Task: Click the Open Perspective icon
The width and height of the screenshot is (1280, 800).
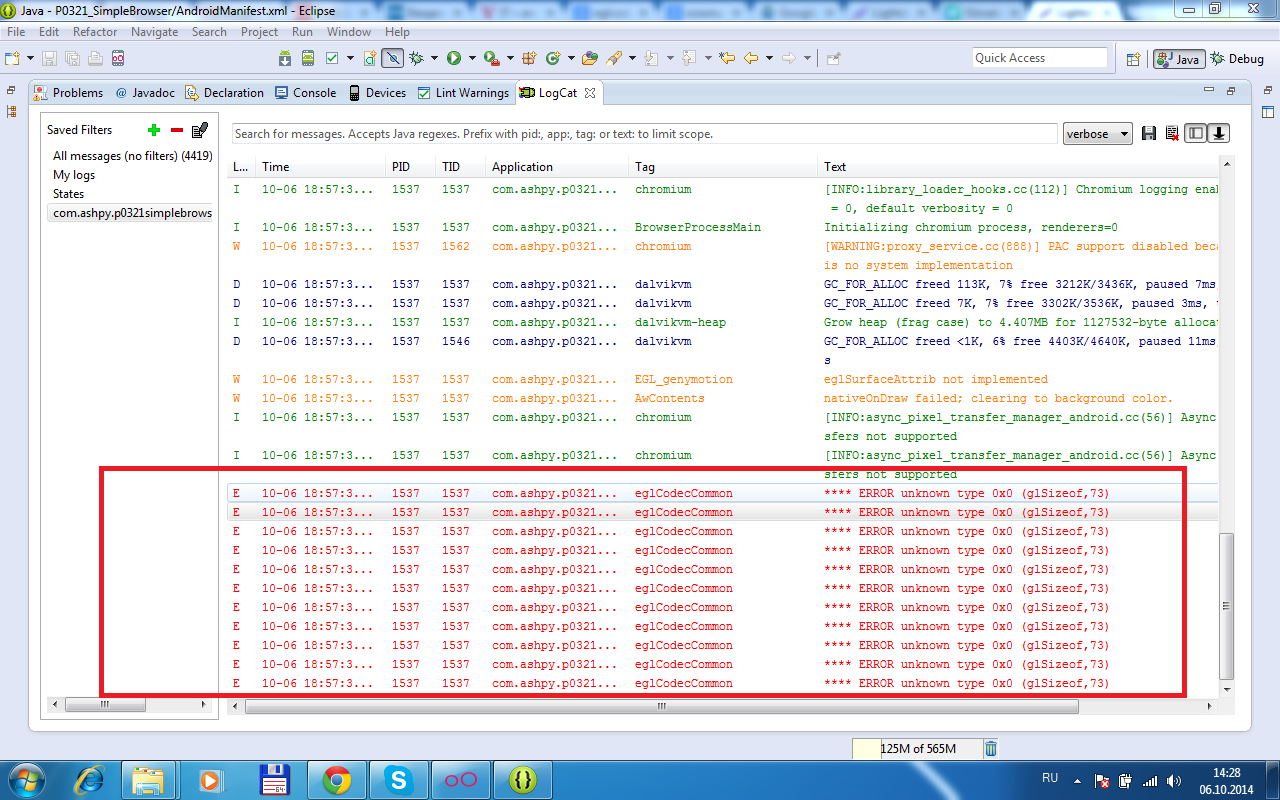Action: tap(1133, 59)
